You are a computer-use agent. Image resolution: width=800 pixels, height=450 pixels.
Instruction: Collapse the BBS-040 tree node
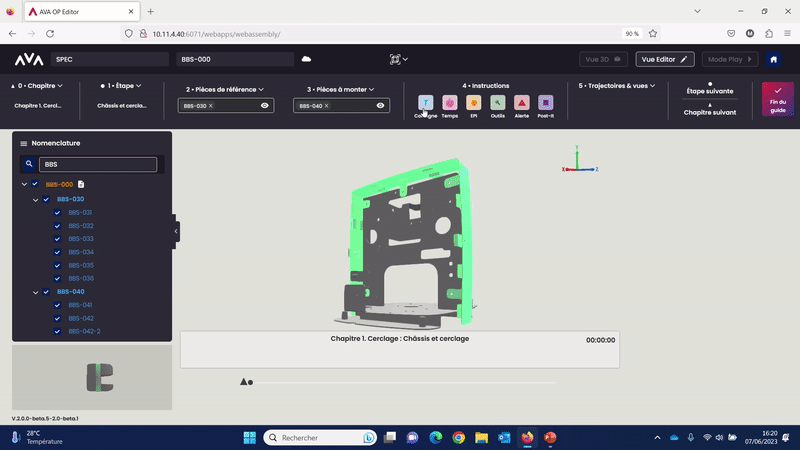[x=35, y=292]
